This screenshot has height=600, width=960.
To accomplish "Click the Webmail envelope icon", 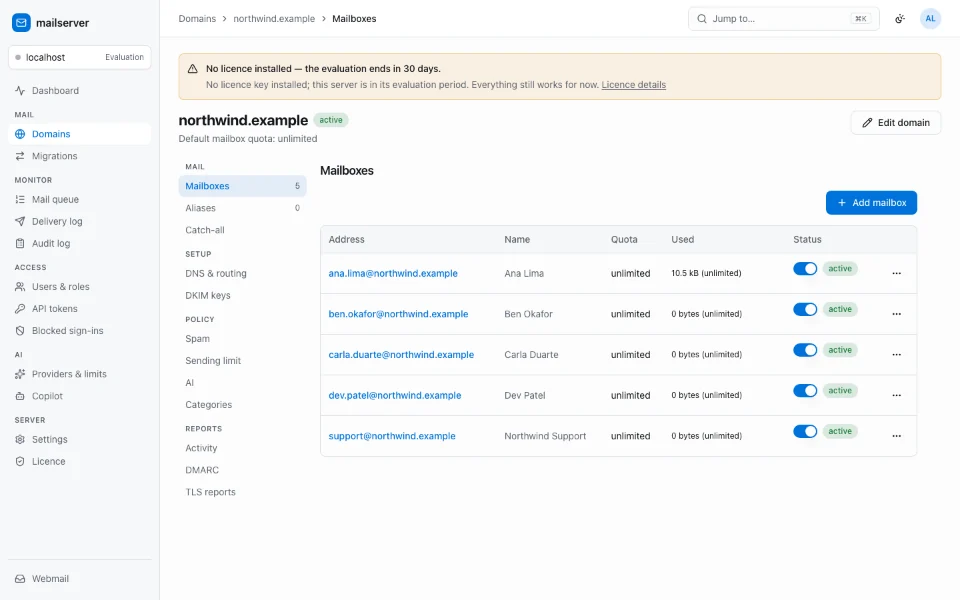I will pyautogui.click(x=20, y=579).
